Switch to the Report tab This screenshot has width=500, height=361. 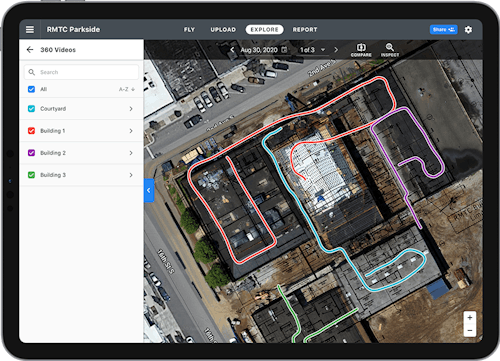click(305, 30)
